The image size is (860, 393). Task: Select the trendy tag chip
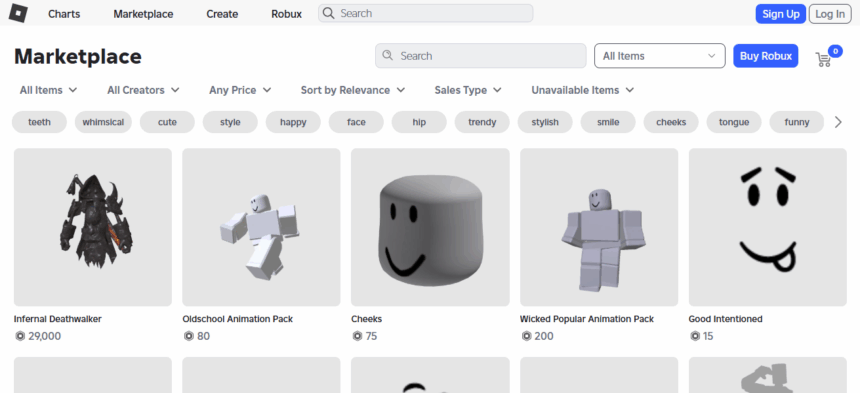(x=482, y=122)
